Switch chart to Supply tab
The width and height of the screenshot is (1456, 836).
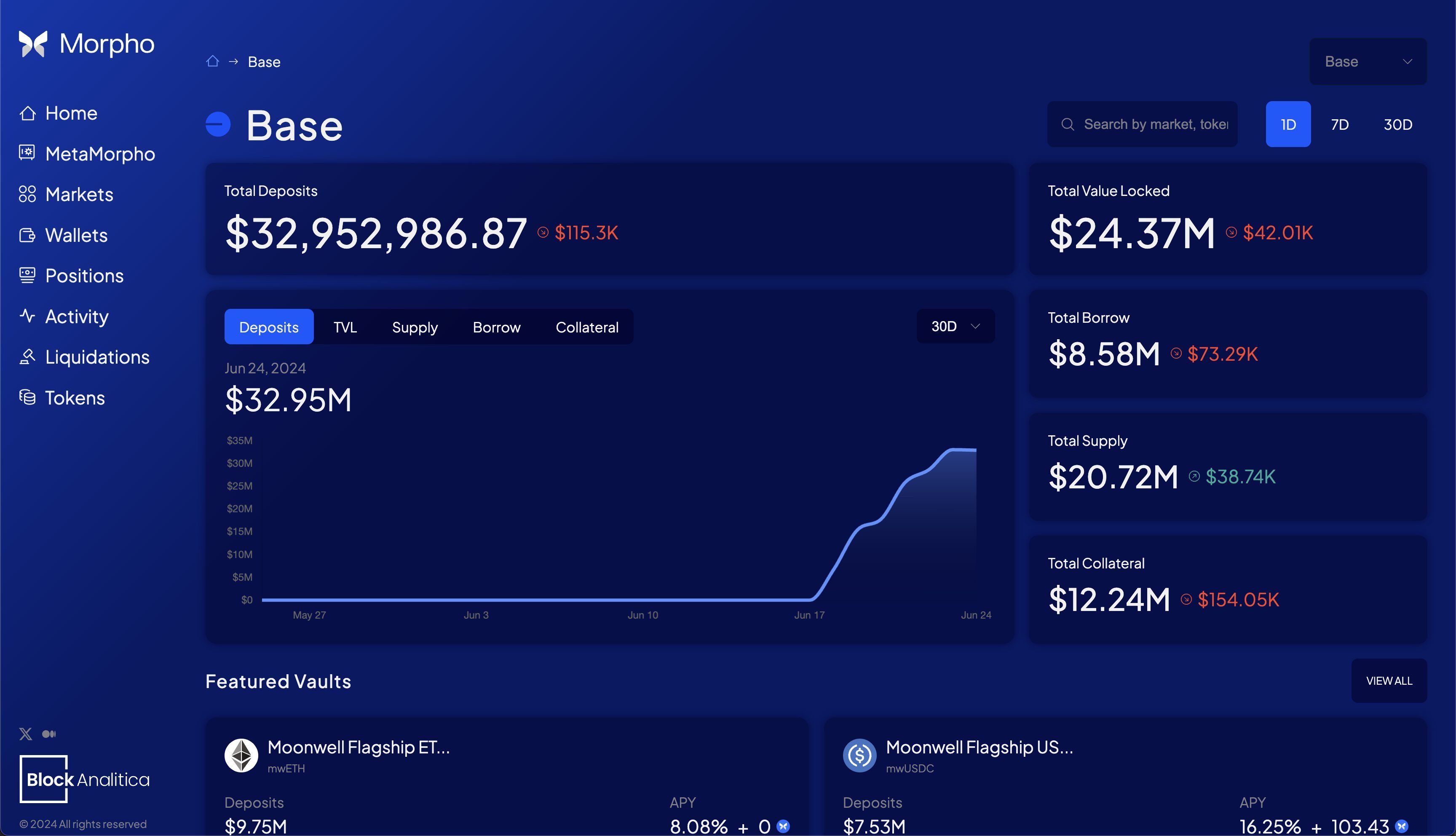[x=415, y=327]
